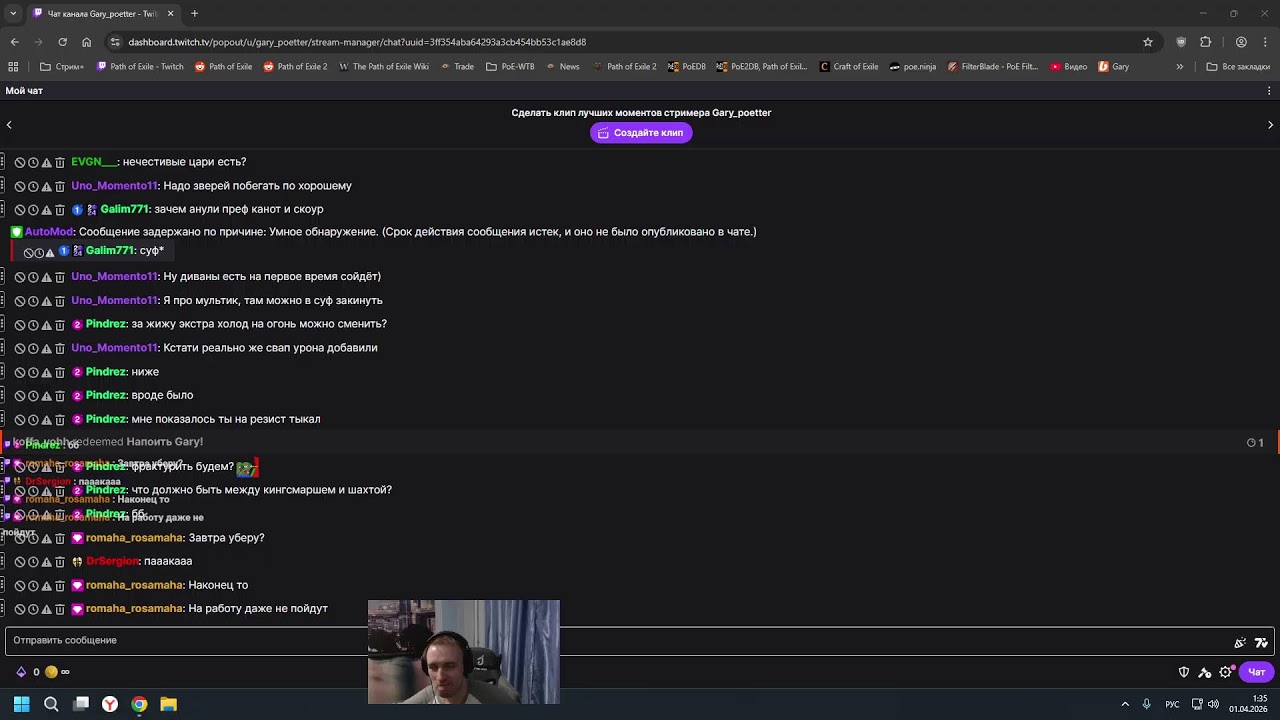This screenshot has height=720, width=1280.
Task: Warn EVGN___ with the triangle icon
Action: pyautogui.click(x=46, y=162)
